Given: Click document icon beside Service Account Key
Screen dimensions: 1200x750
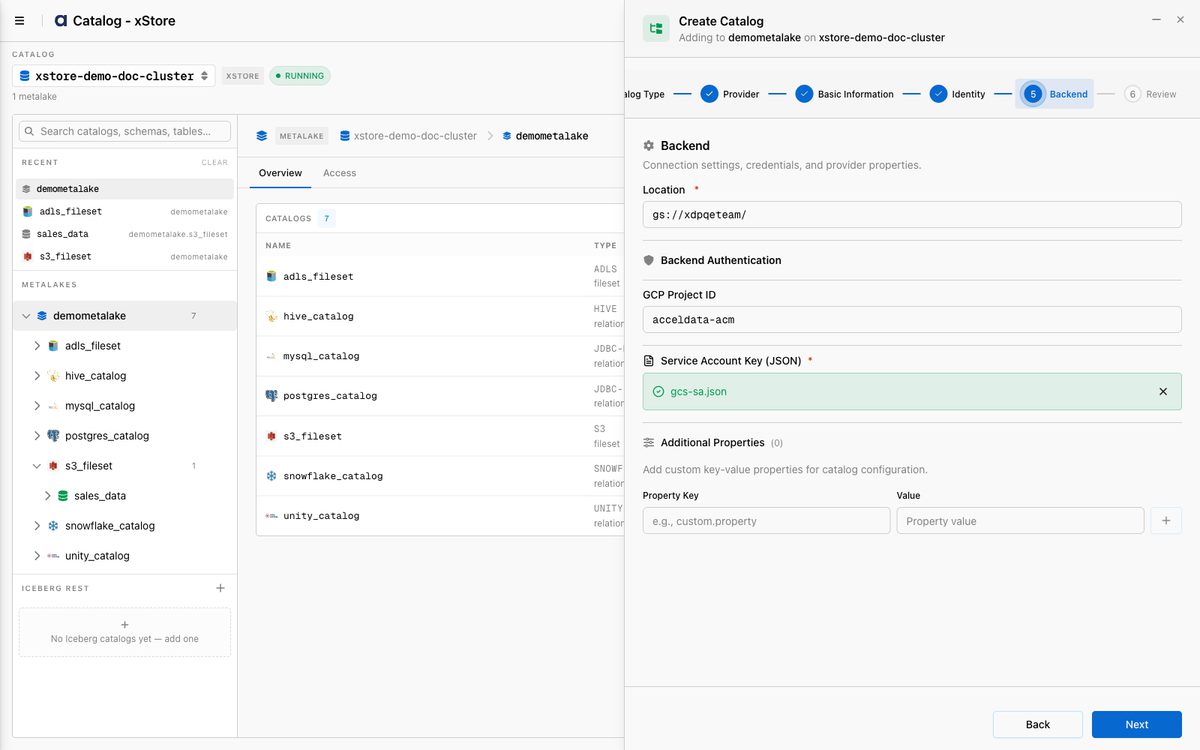Looking at the screenshot, I should [649, 360].
